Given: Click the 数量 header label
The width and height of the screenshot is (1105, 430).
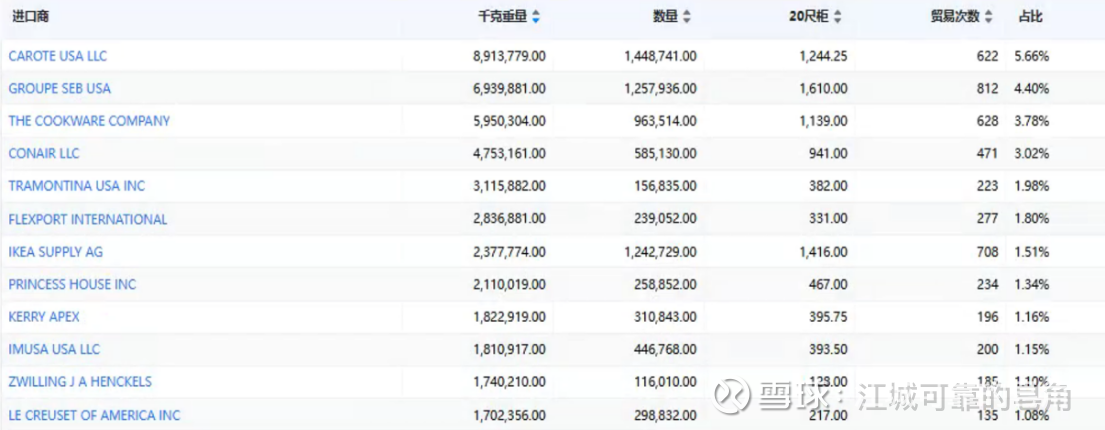Looking at the screenshot, I should [x=665, y=17].
